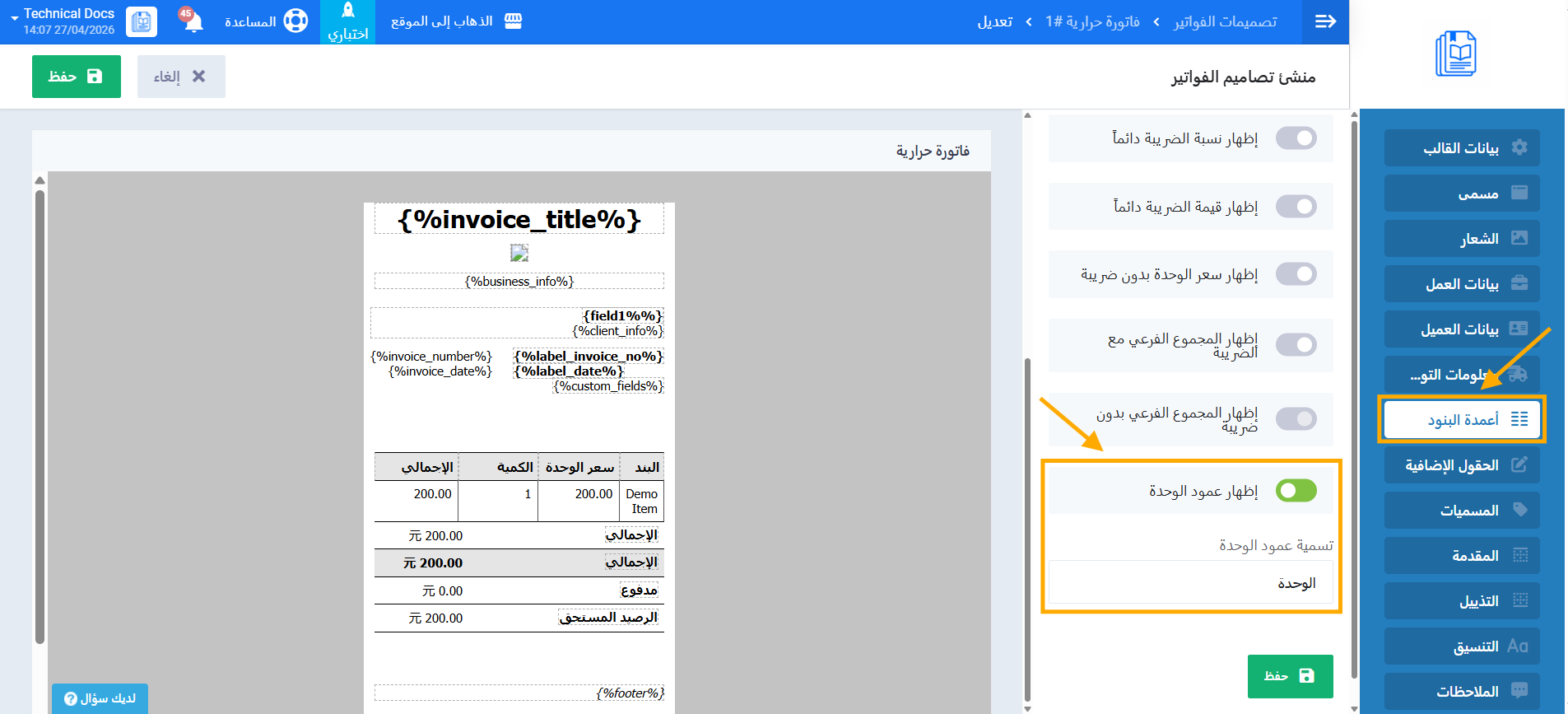The width and height of the screenshot is (1568, 714).
Task: Click the Technical Docs account avatar icon
Action: coord(142,21)
